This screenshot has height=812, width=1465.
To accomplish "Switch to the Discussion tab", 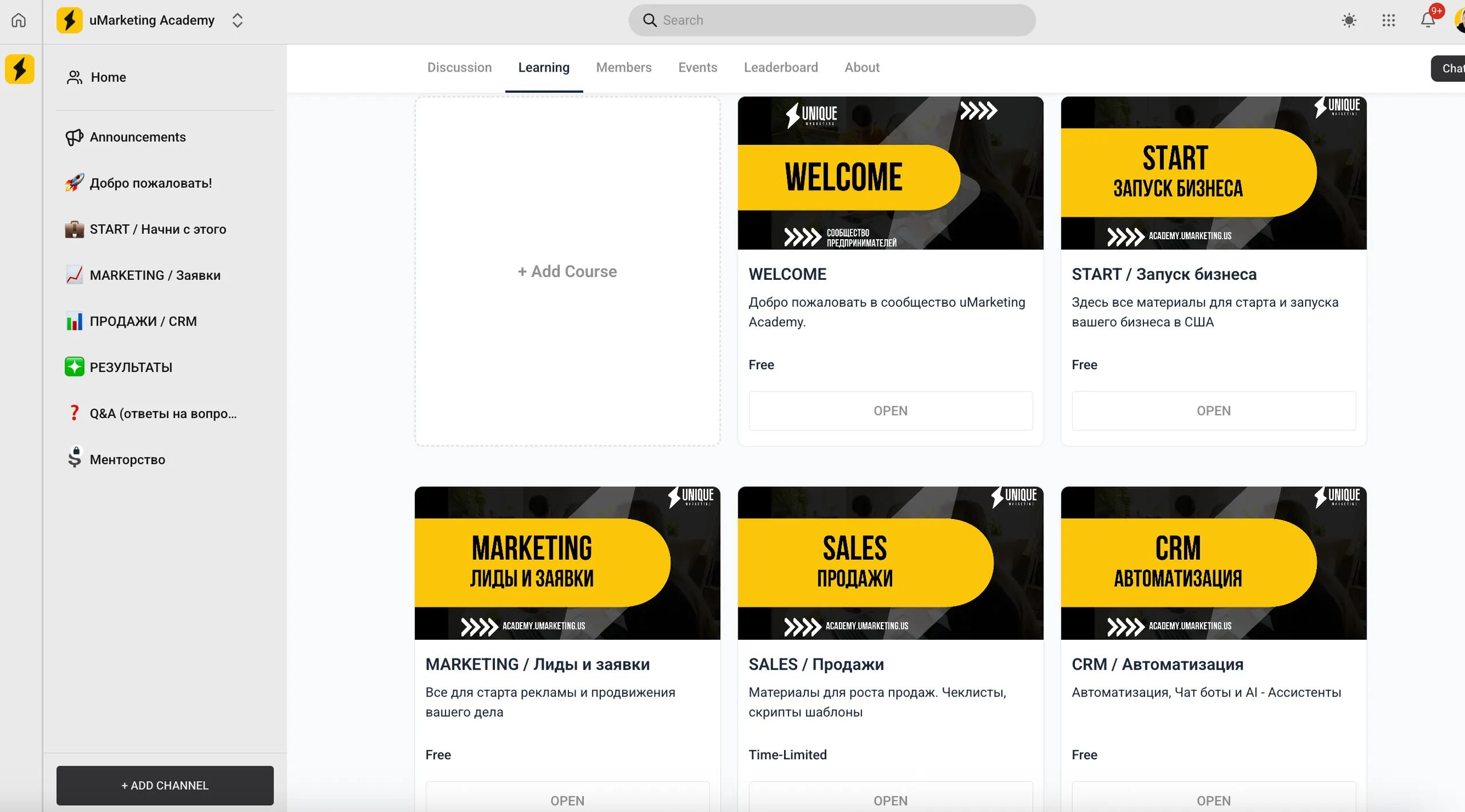I will click(460, 68).
